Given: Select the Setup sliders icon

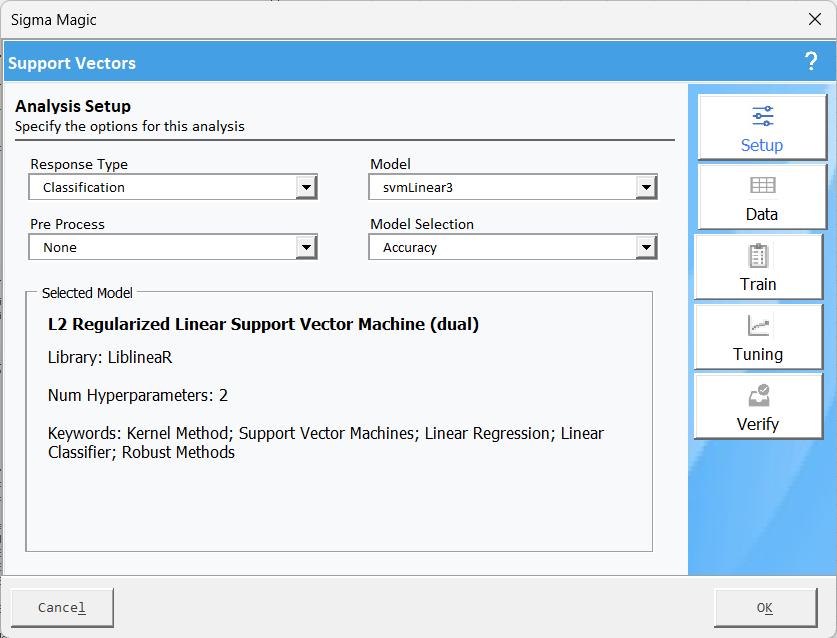Looking at the screenshot, I should click(x=762, y=116).
